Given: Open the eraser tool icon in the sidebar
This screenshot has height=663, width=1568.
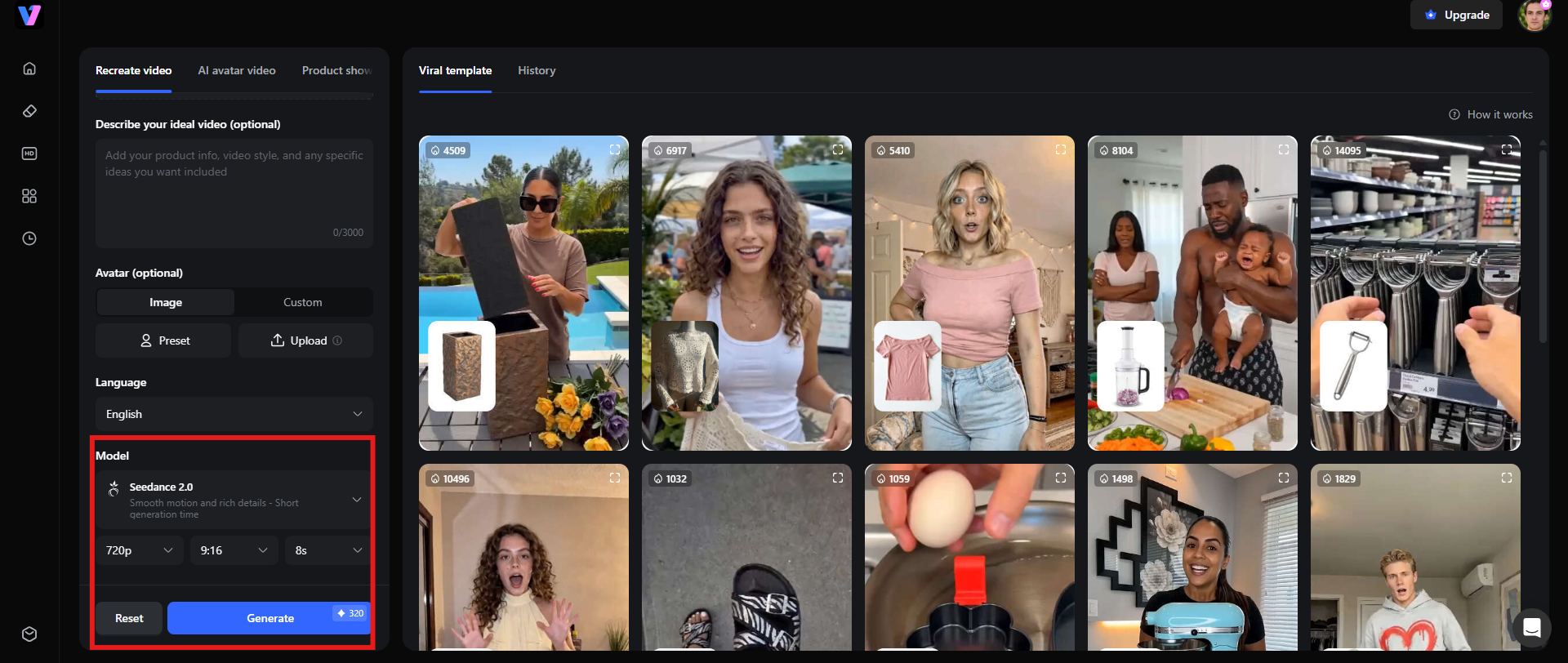Looking at the screenshot, I should click(x=29, y=111).
